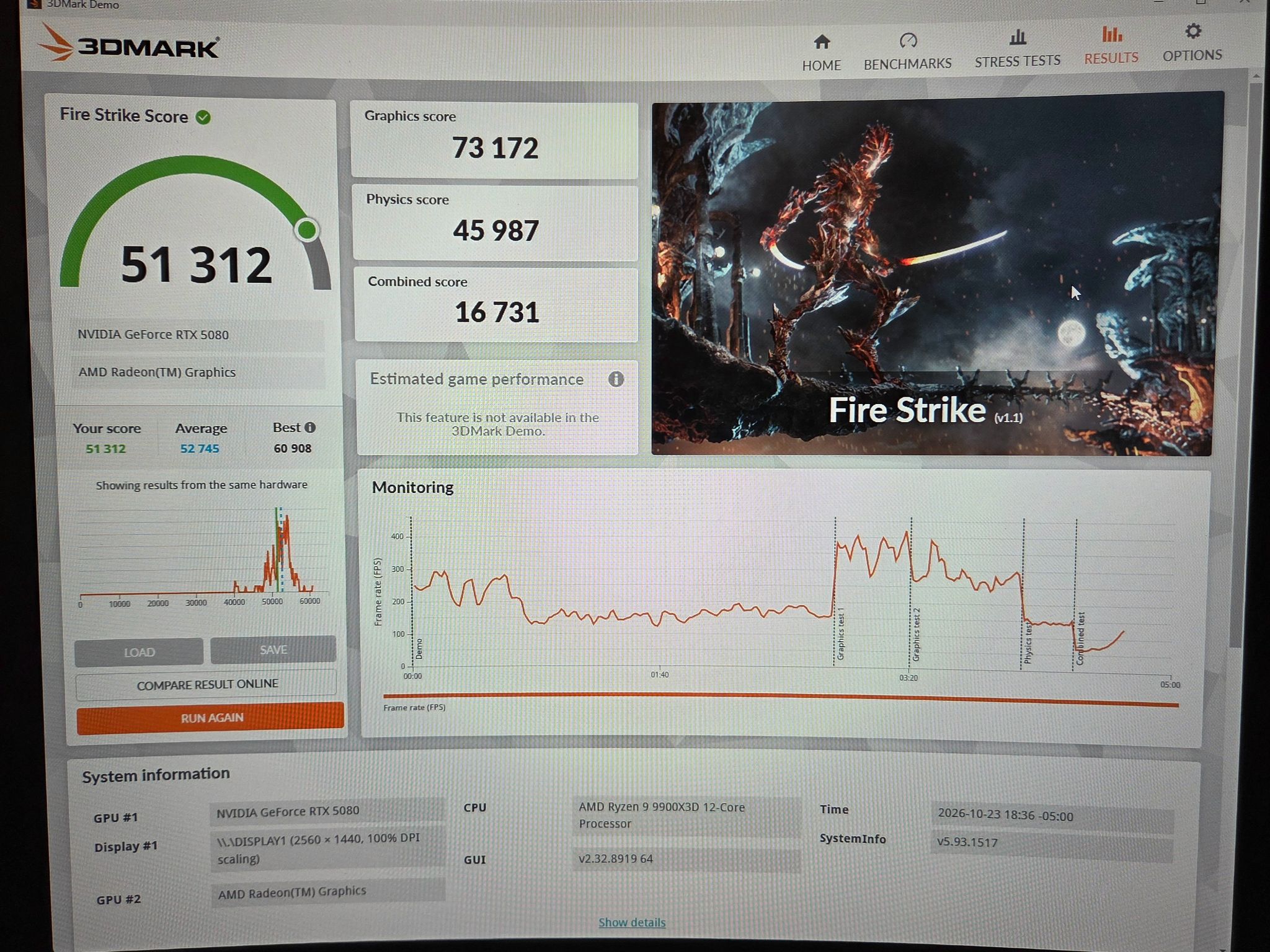This screenshot has width=1270, height=952.
Task: Click GPU #2 value AMD Radeon(TM) Graphics
Action: 328,892
